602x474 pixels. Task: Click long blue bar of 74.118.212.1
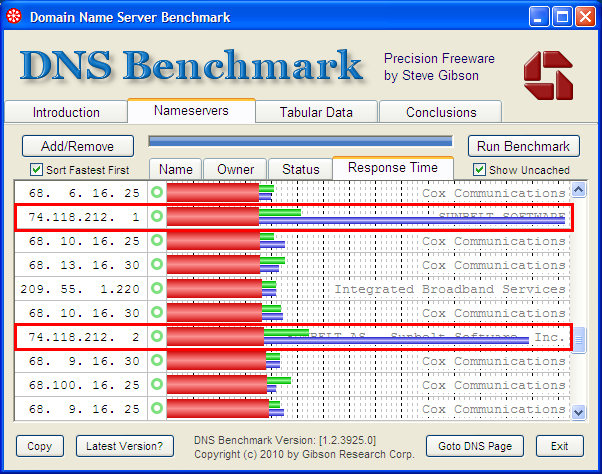pyautogui.click(x=412, y=220)
